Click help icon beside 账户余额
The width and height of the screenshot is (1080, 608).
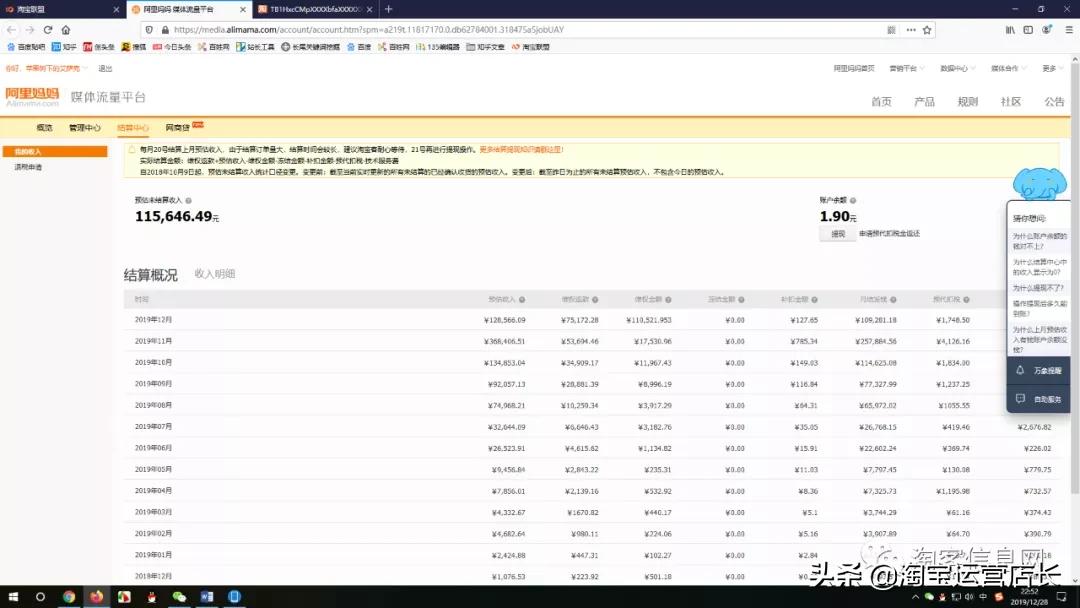[x=853, y=200]
